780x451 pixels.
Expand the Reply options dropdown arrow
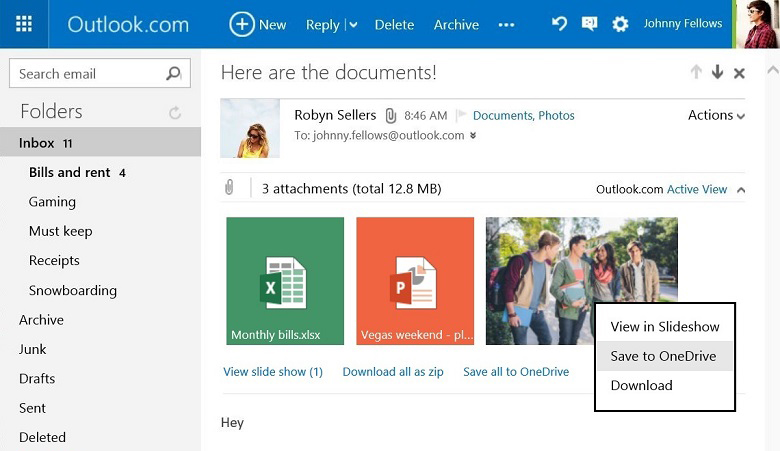(353, 25)
